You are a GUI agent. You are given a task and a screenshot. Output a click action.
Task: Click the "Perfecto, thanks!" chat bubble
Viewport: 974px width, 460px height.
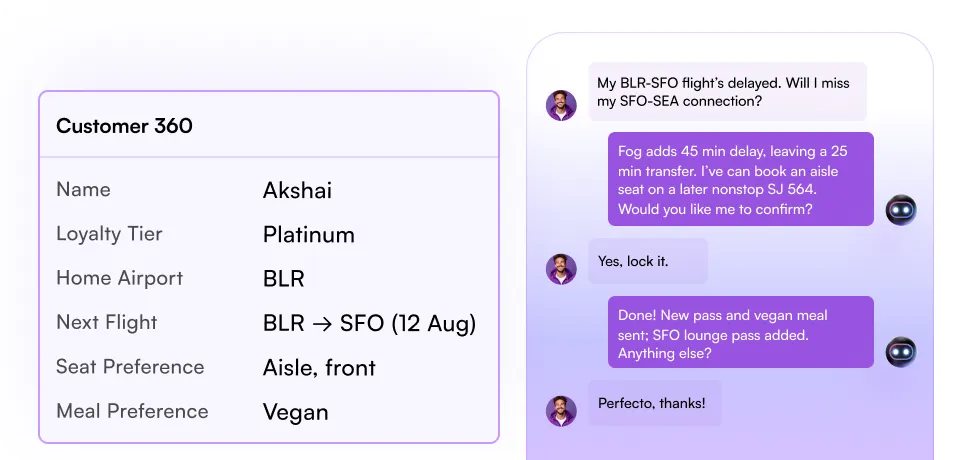click(653, 404)
